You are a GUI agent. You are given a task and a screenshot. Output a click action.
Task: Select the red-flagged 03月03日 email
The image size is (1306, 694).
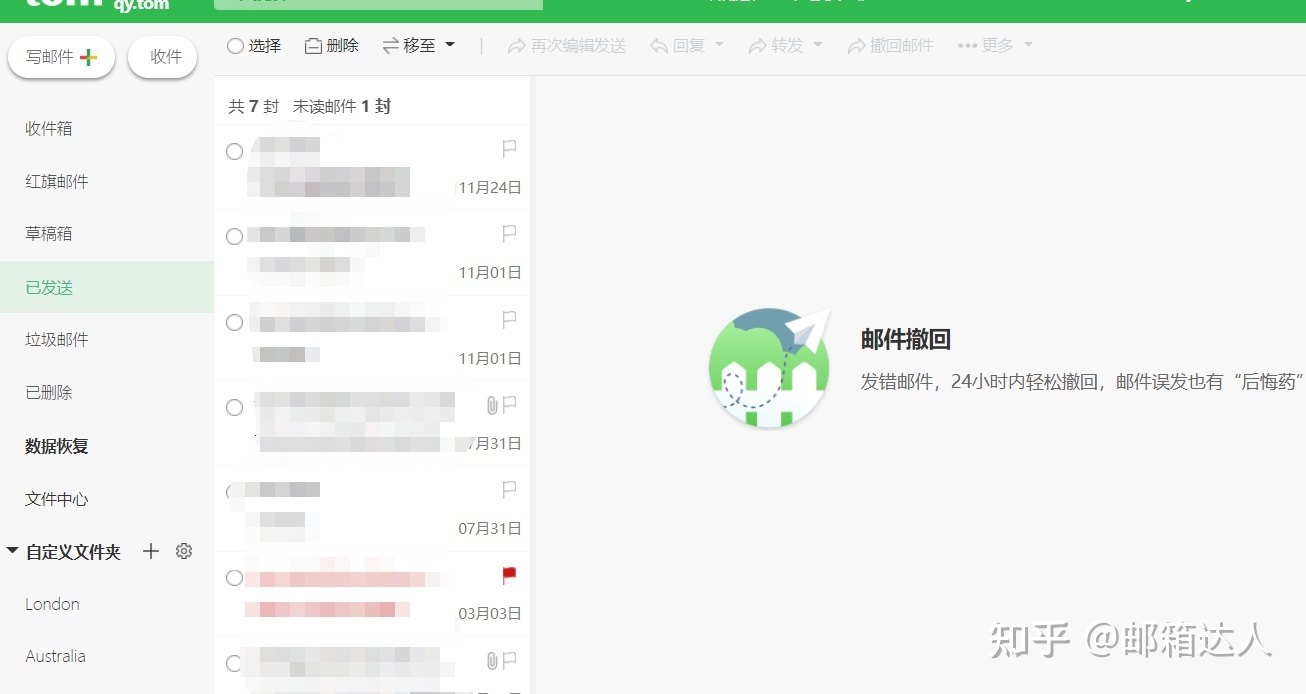tap(234, 578)
